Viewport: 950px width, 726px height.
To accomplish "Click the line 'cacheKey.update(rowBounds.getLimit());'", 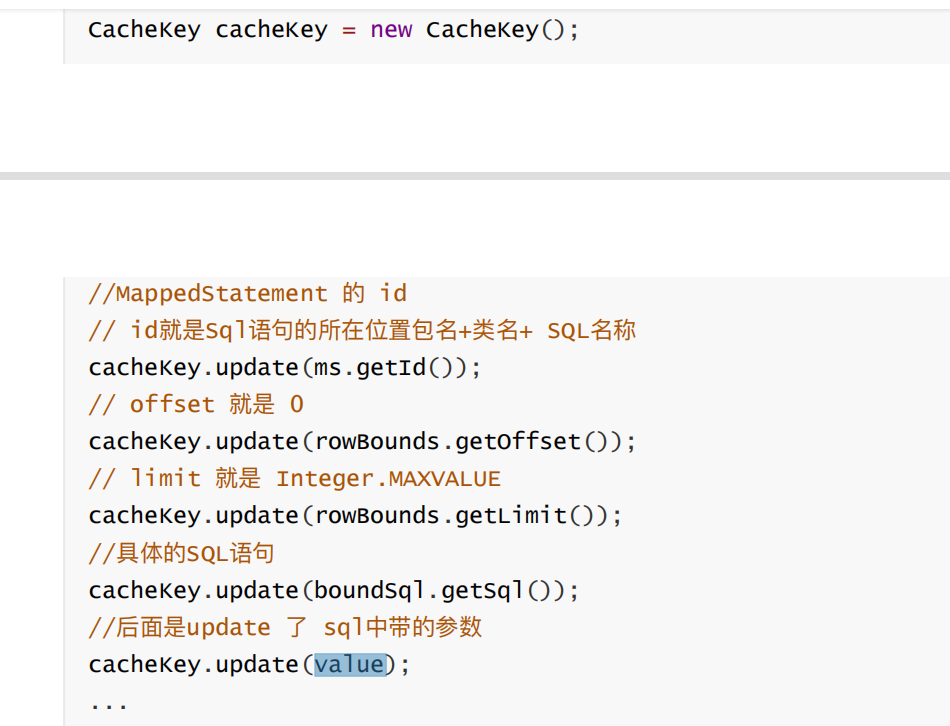I will (355, 516).
